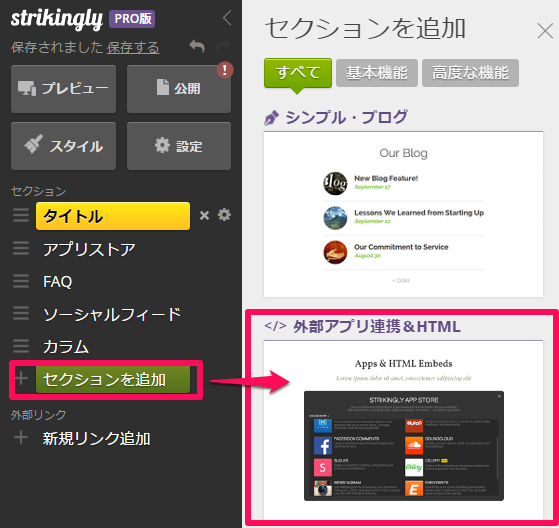
Task: Delete タイトル section with the x icon
Action: pyautogui.click(x=204, y=215)
